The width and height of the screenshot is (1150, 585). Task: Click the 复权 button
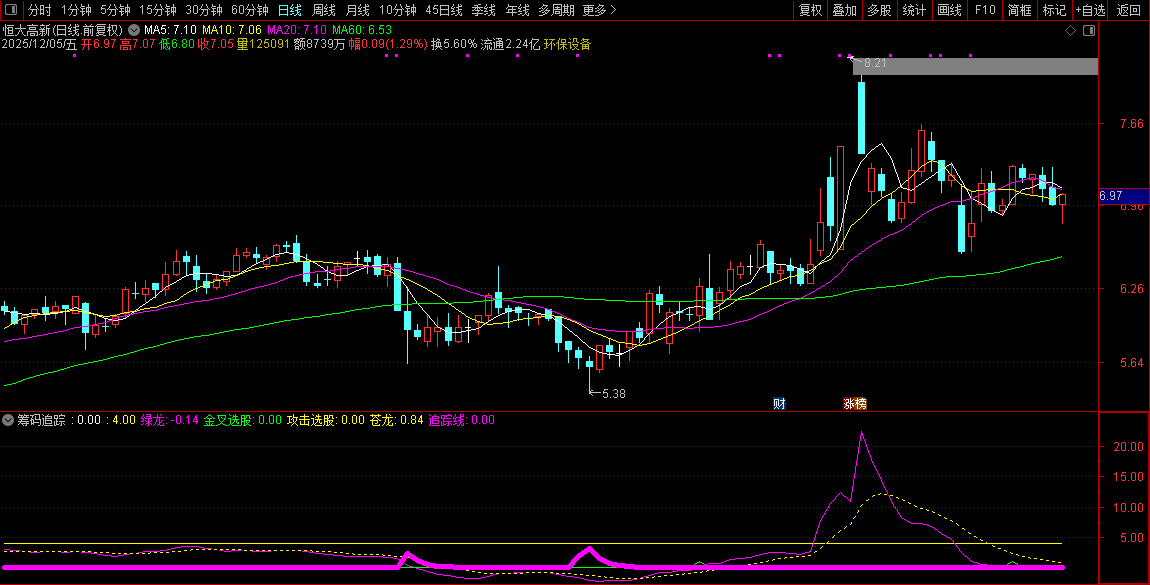click(x=810, y=10)
